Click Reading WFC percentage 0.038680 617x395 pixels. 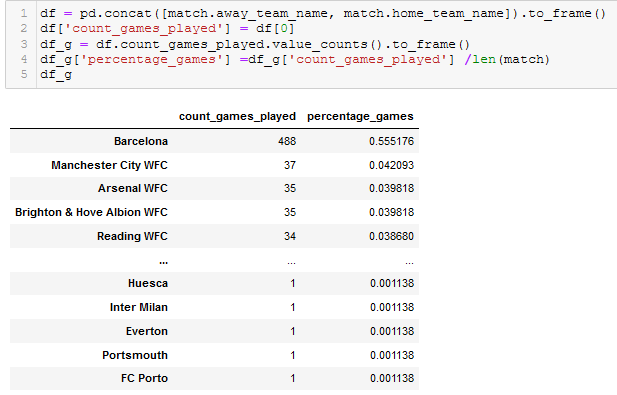point(391,236)
